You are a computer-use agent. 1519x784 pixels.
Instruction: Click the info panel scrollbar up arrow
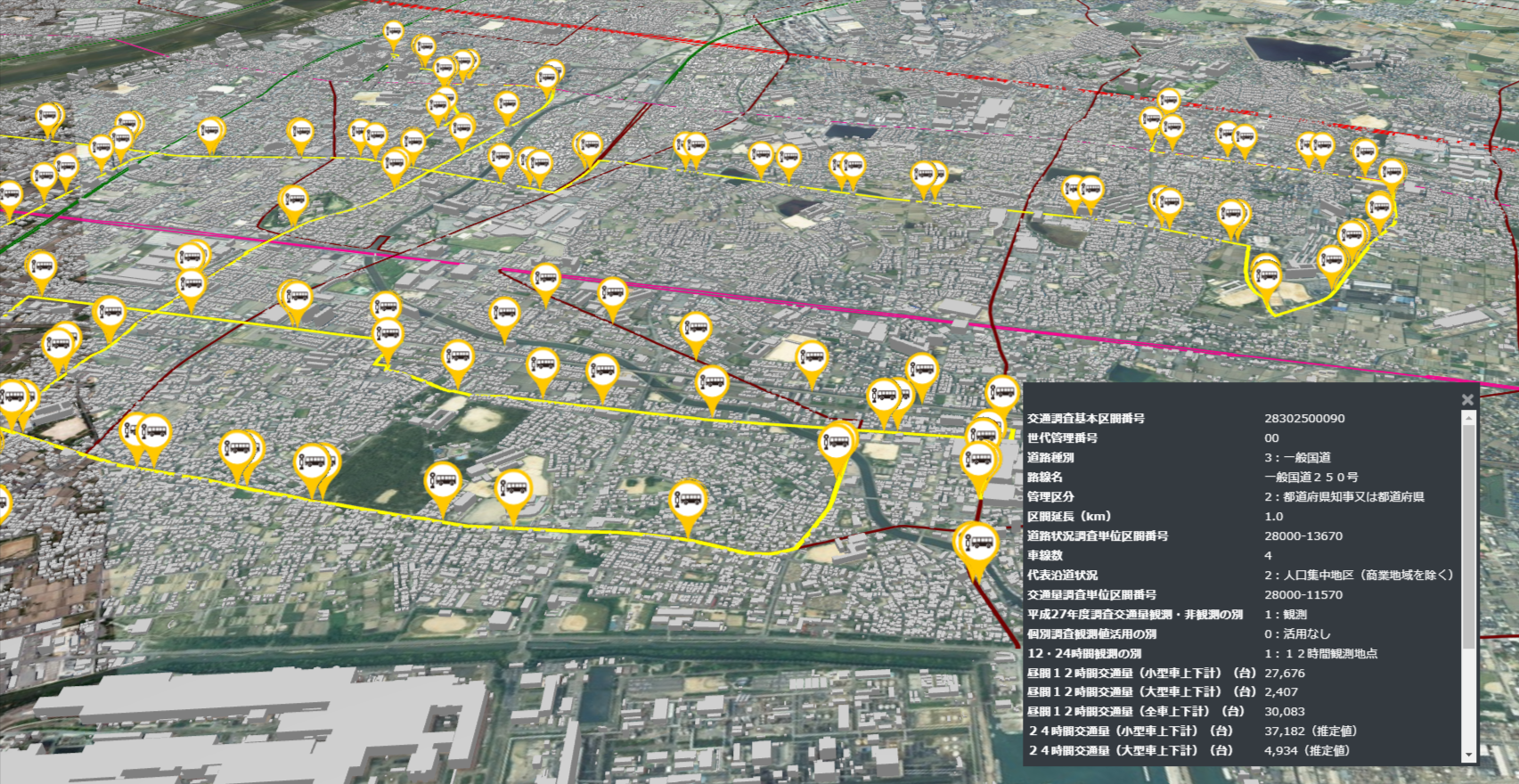[1468, 419]
